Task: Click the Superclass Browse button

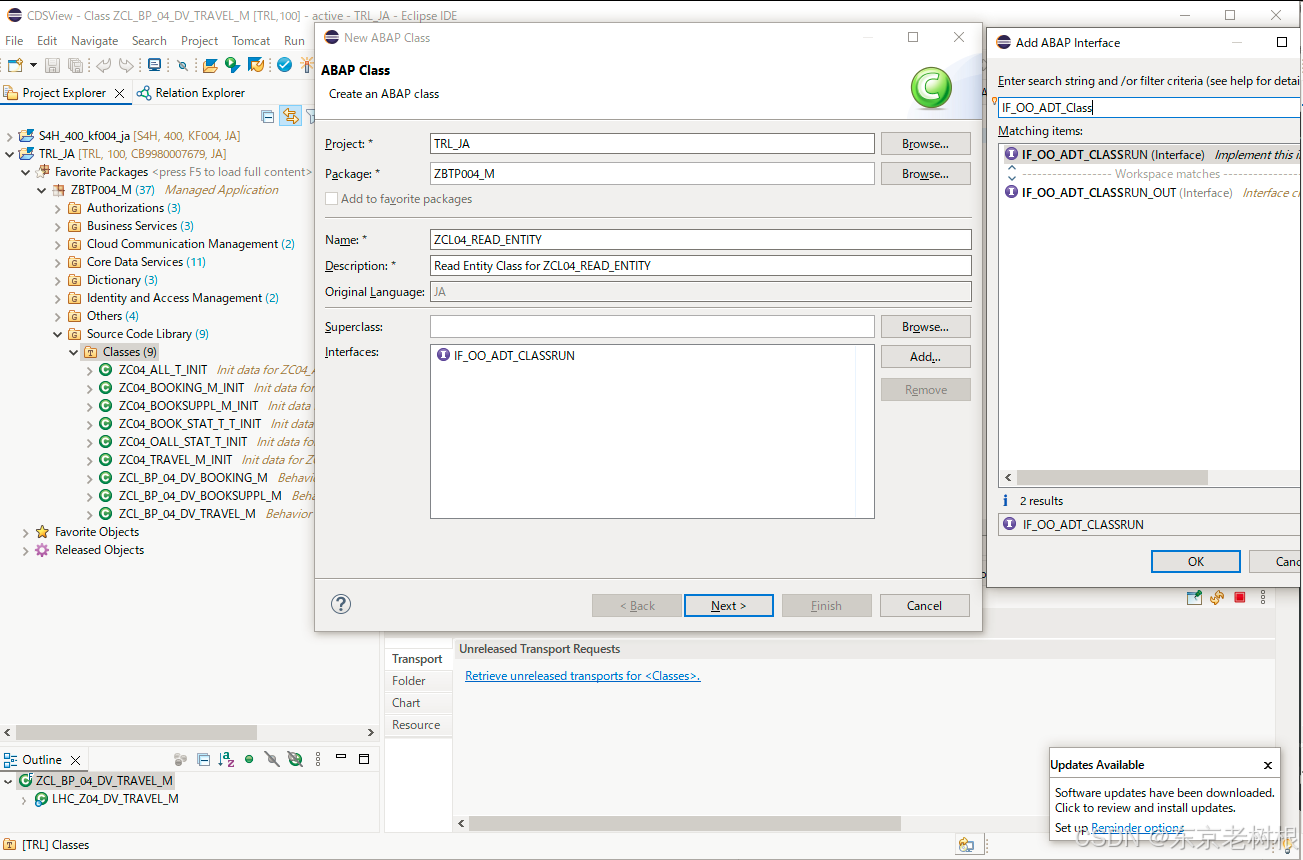Action: pos(926,327)
